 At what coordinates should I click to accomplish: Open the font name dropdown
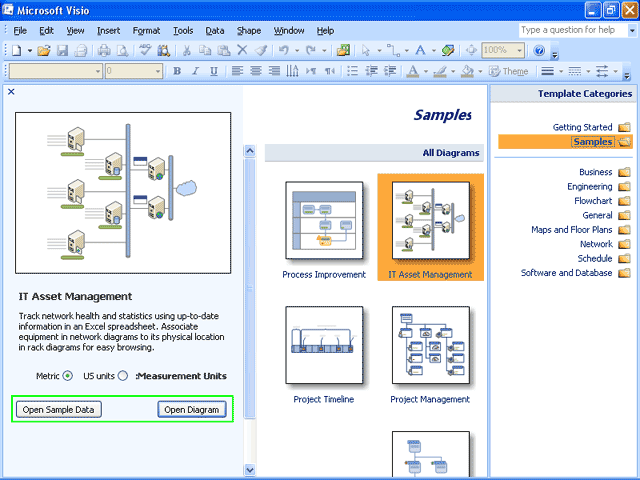[96, 72]
